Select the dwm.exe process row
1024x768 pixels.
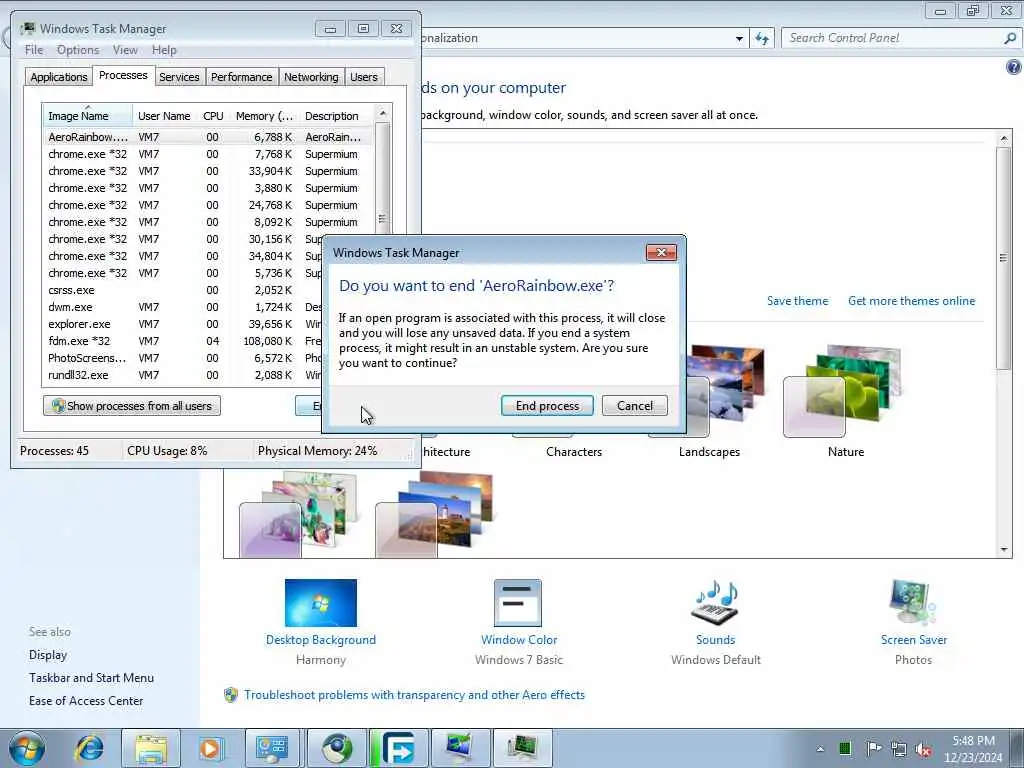183,307
